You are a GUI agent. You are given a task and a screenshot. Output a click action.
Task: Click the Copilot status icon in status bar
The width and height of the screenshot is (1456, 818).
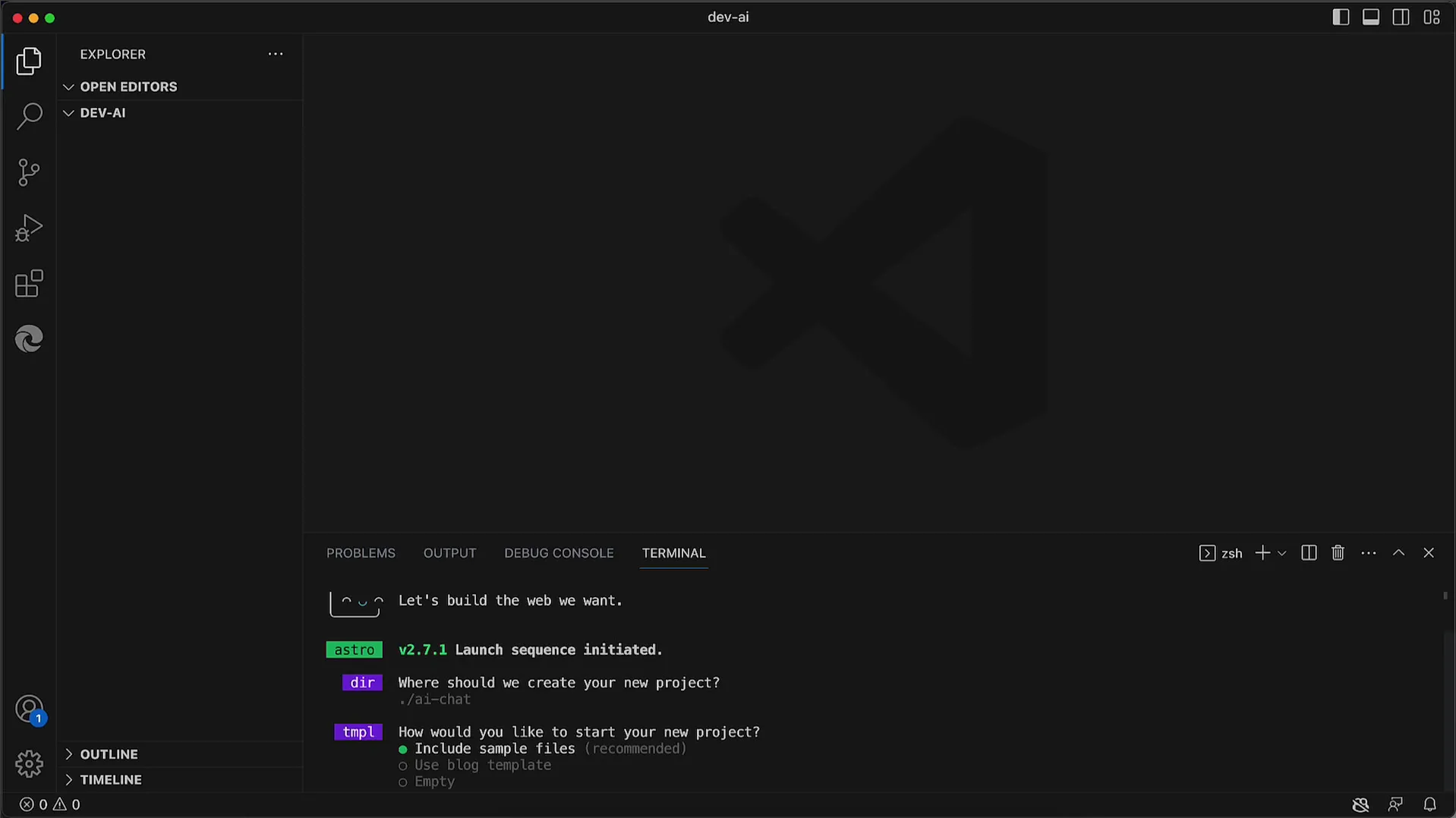click(1360, 804)
